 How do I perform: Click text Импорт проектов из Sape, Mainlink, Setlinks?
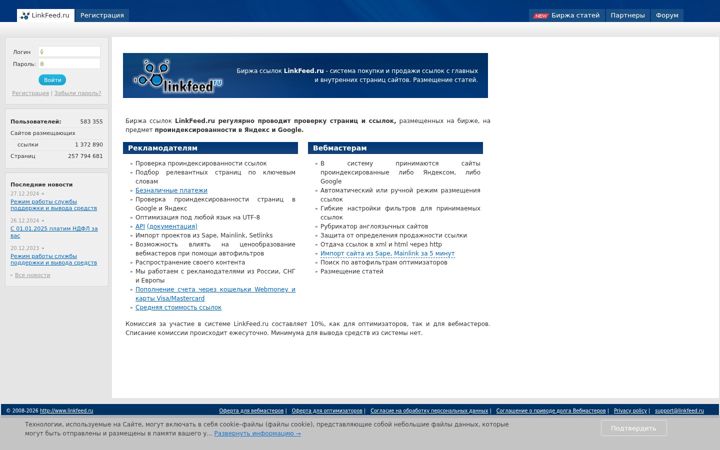tap(204, 236)
